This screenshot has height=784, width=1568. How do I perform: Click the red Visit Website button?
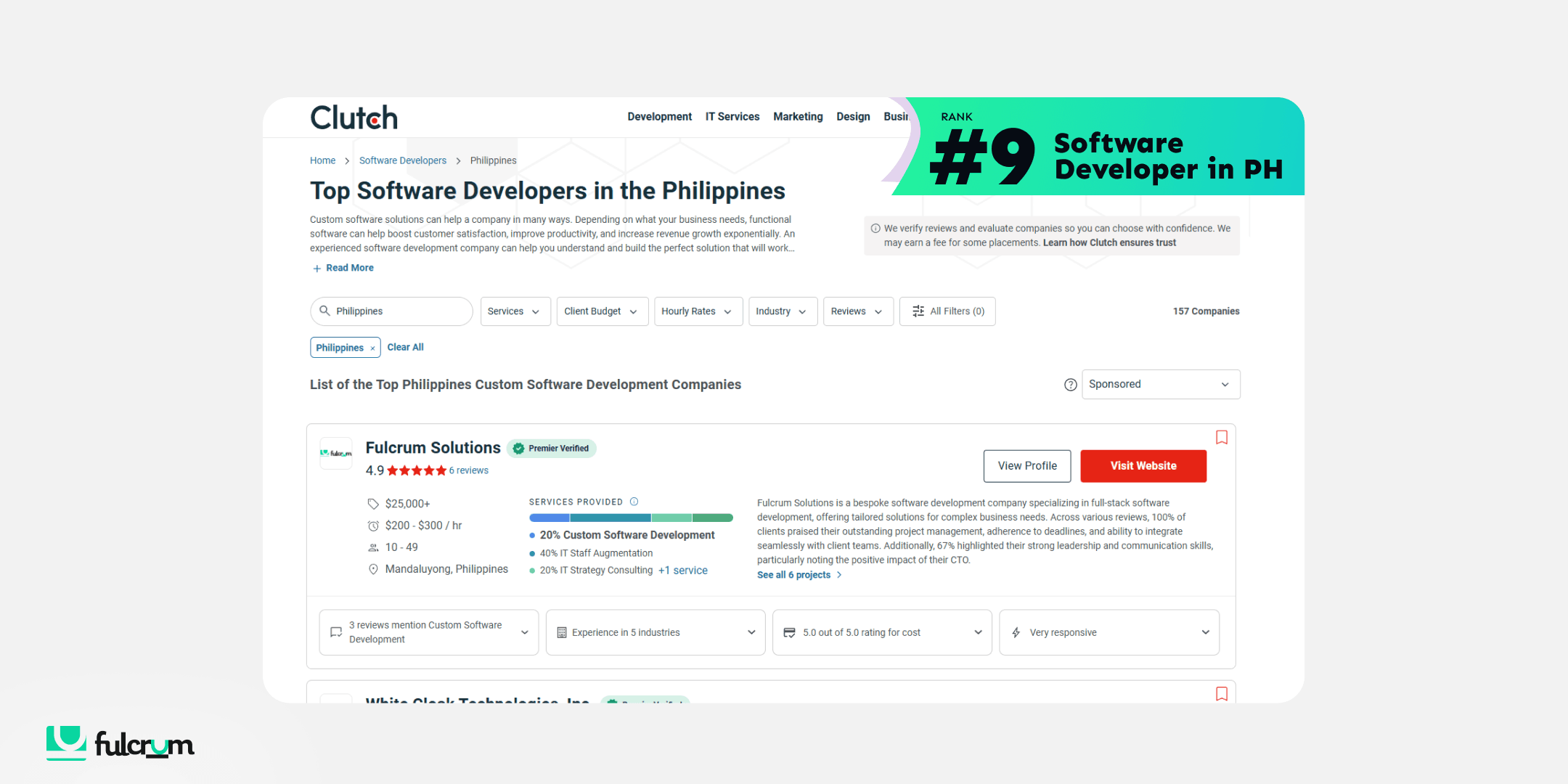(1143, 466)
